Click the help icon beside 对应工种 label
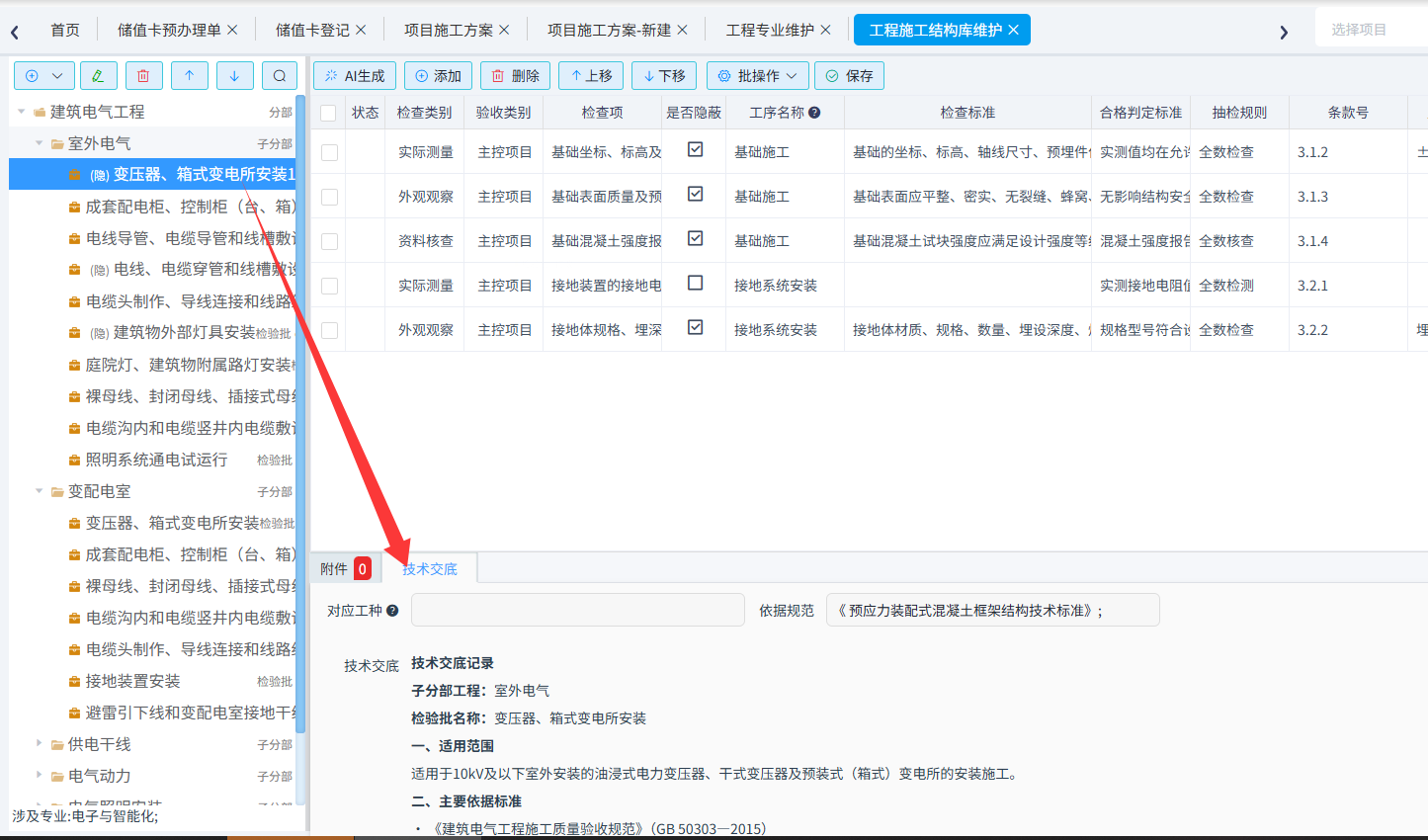 (x=392, y=611)
